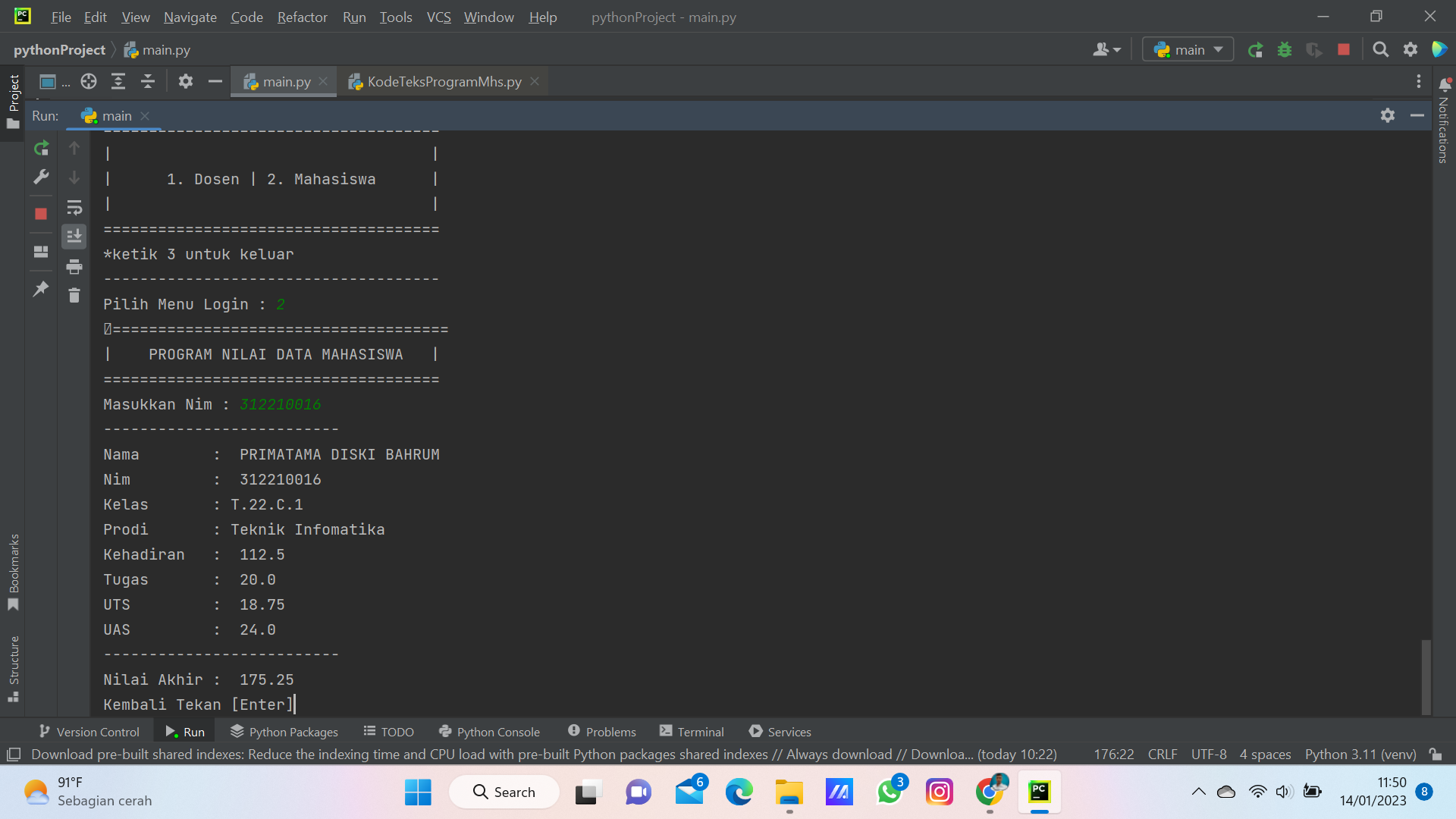The image size is (1456, 819).
Task: Toggle scroll to end in console
Action: point(74,236)
